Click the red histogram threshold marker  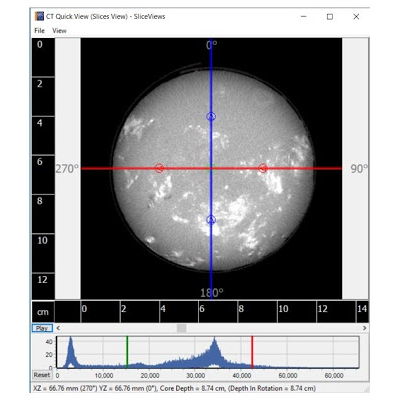click(x=252, y=352)
